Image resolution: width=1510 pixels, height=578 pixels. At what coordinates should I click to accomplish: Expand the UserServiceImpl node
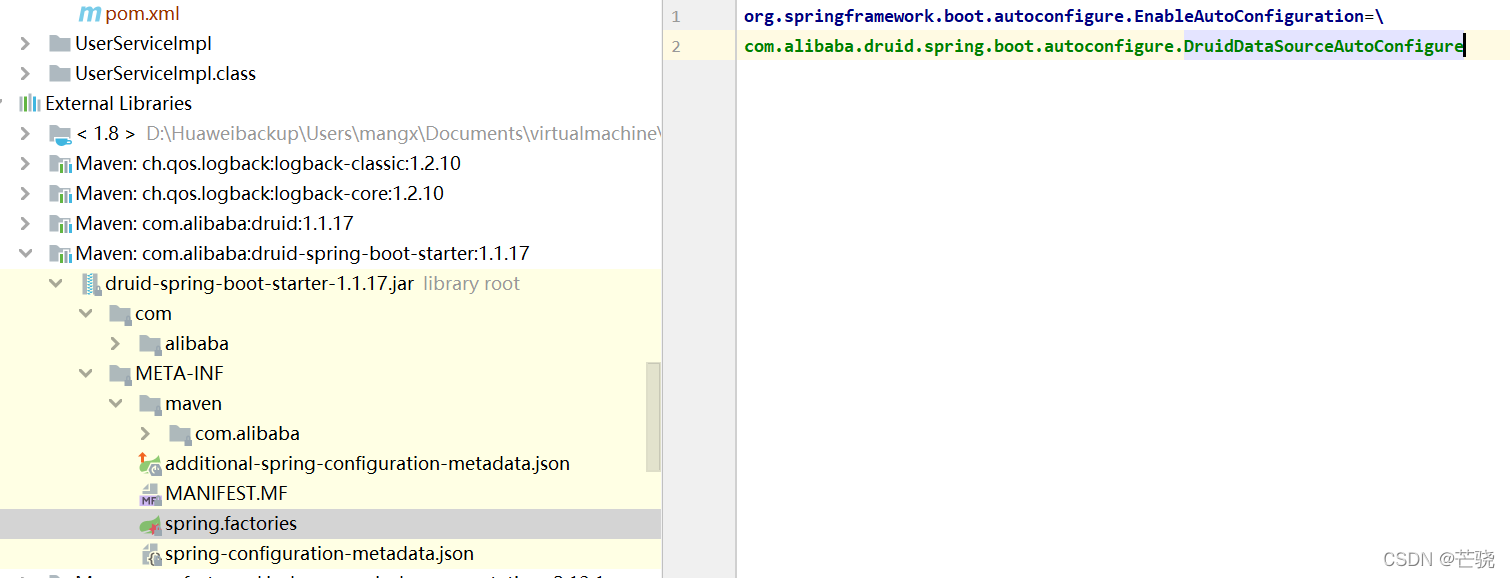click(26, 44)
